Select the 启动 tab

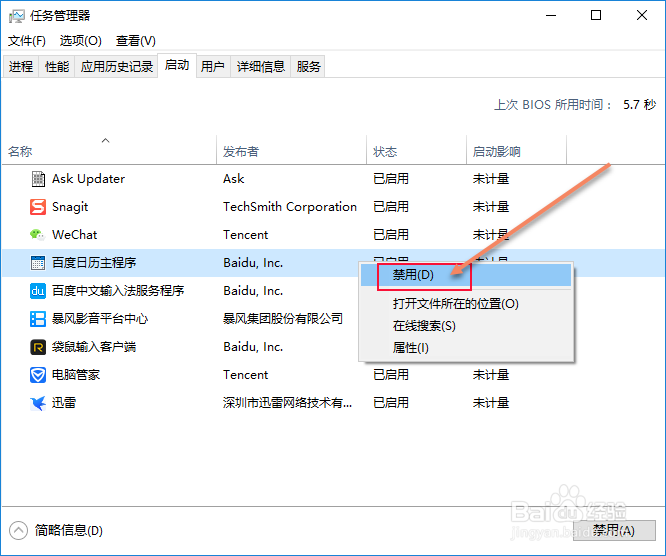pyautogui.click(x=177, y=65)
